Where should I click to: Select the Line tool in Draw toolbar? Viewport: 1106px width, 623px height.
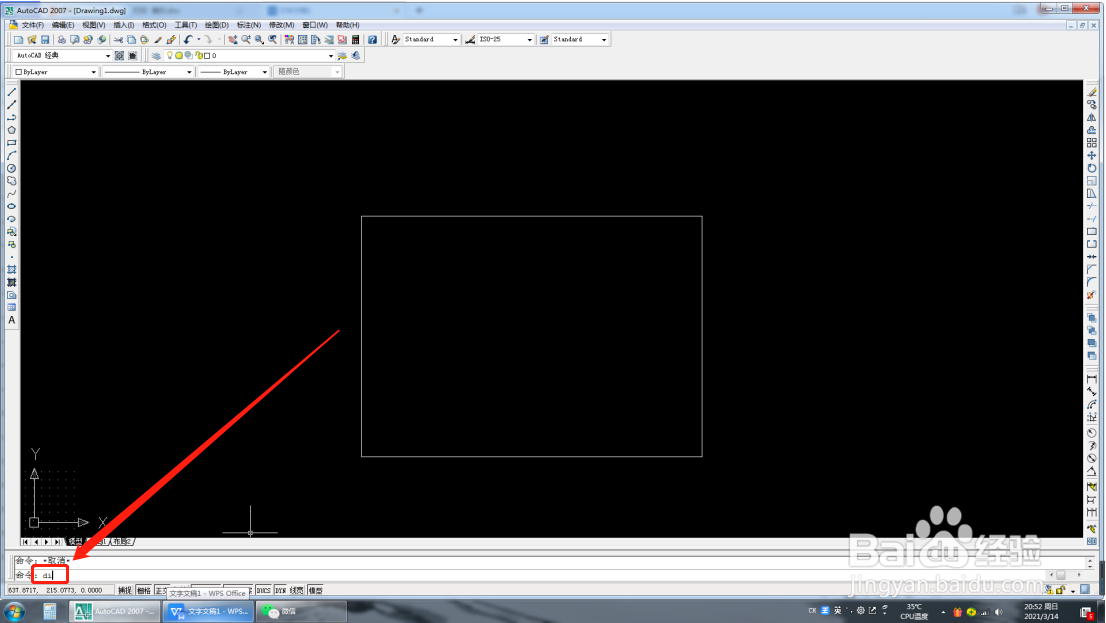pos(11,92)
